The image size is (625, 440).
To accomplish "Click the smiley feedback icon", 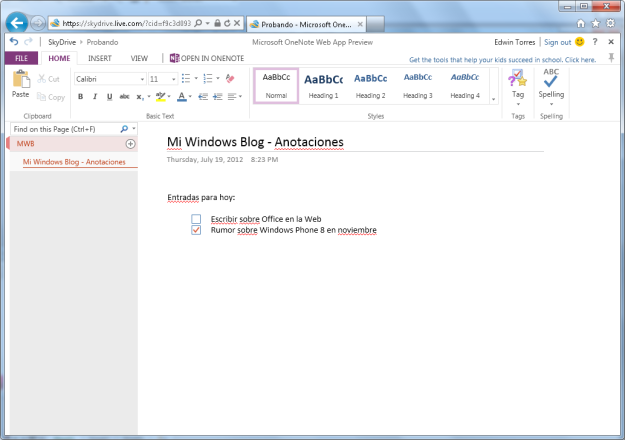I will click(580, 41).
